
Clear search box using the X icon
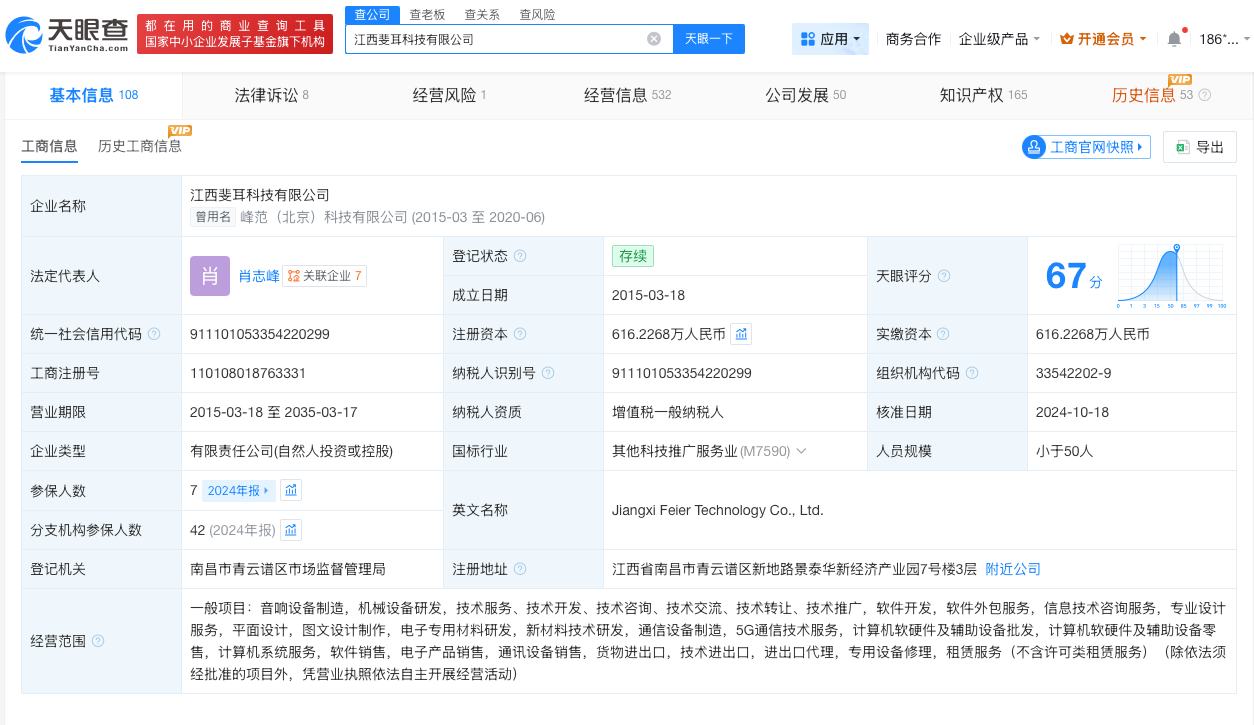pos(655,39)
